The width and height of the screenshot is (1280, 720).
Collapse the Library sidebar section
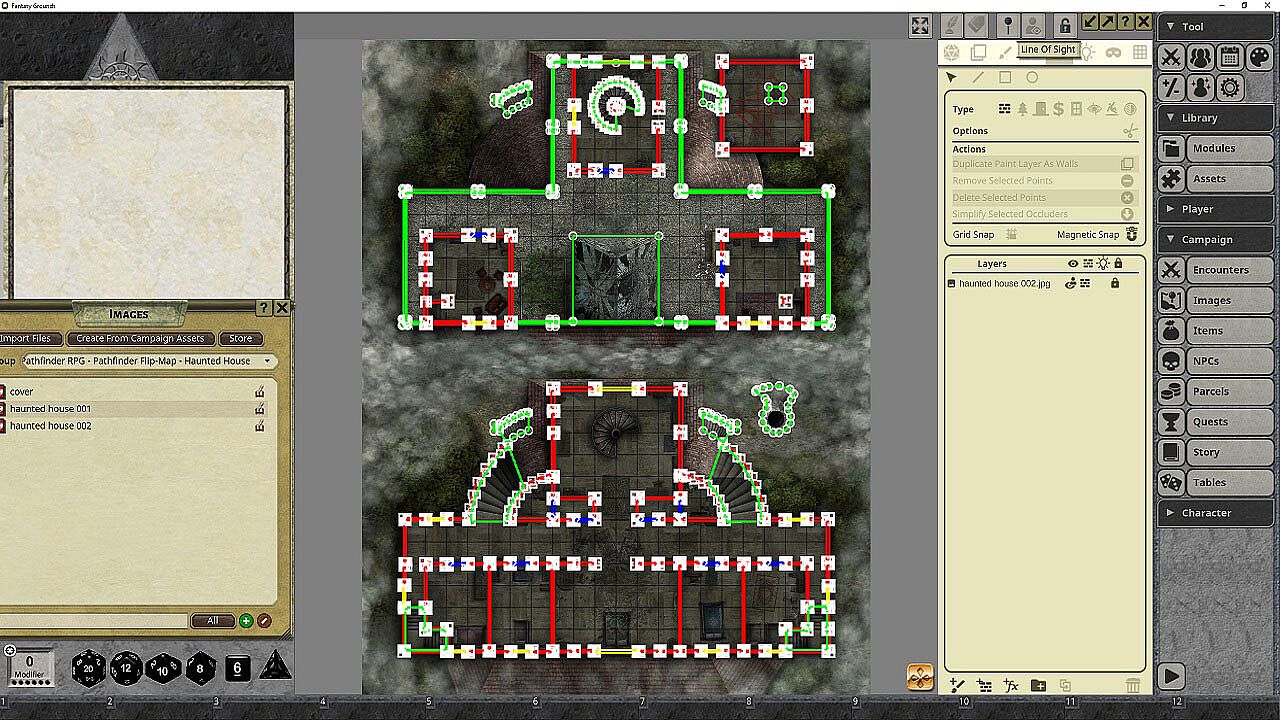pos(1218,118)
